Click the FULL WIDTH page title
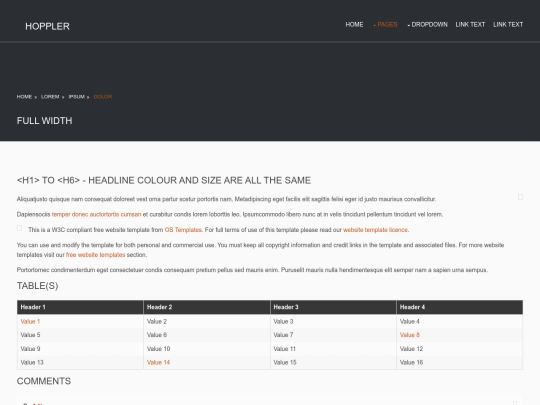The image size is (540, 405). [44, 121]
